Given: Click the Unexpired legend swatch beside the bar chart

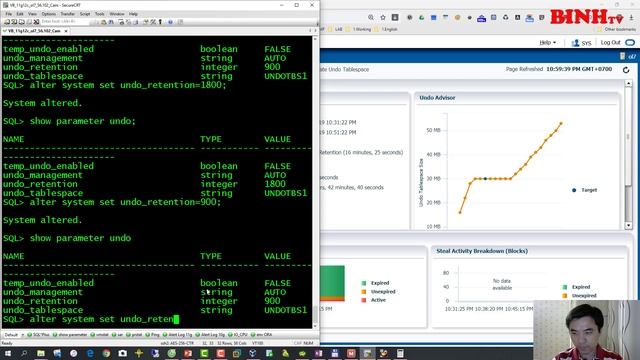Looking at the screenshot, I should pos(364,291).
